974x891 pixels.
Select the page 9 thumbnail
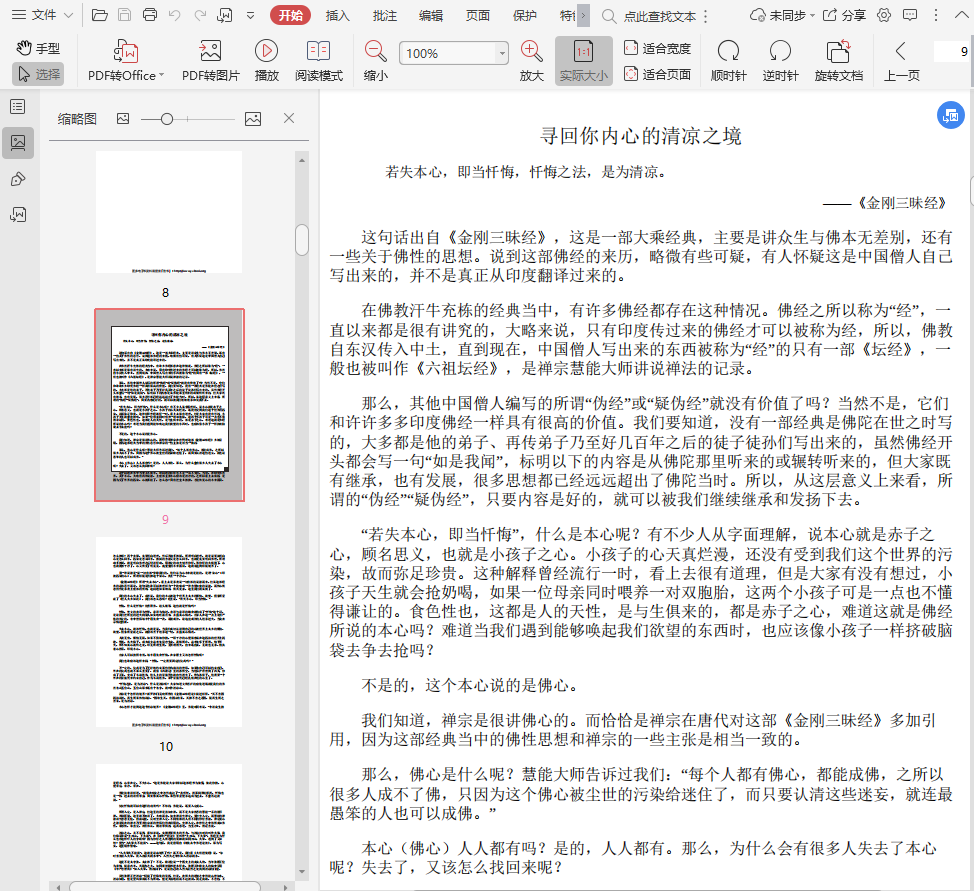coord(170,405)
